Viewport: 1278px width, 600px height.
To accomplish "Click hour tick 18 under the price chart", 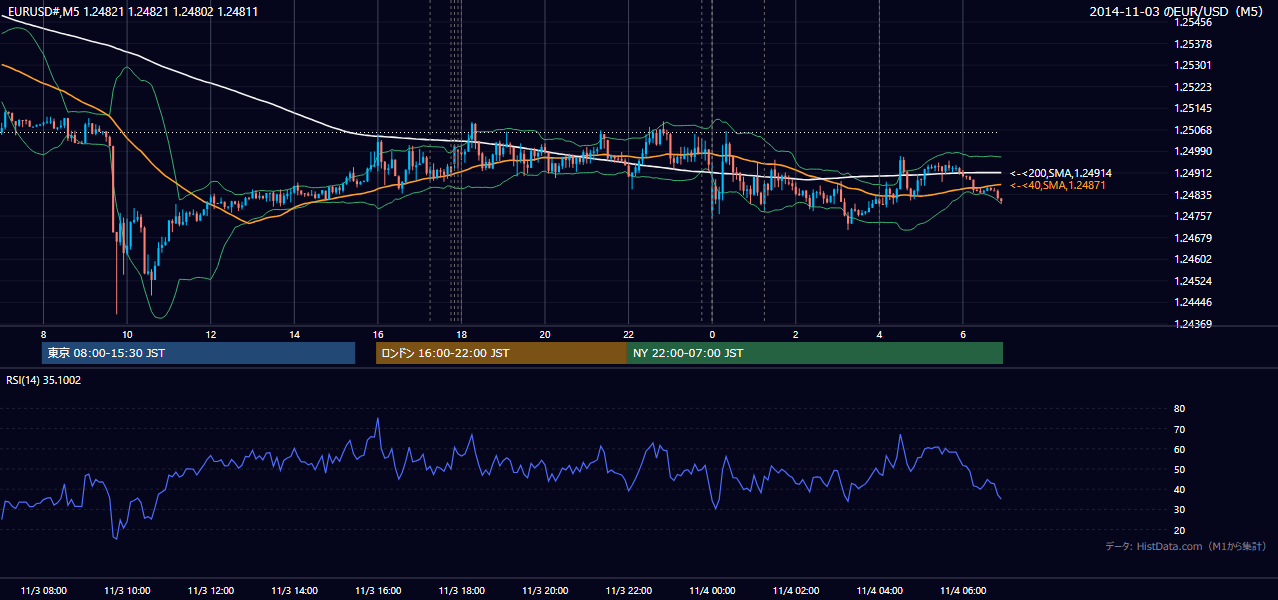I will pos(461,333).
